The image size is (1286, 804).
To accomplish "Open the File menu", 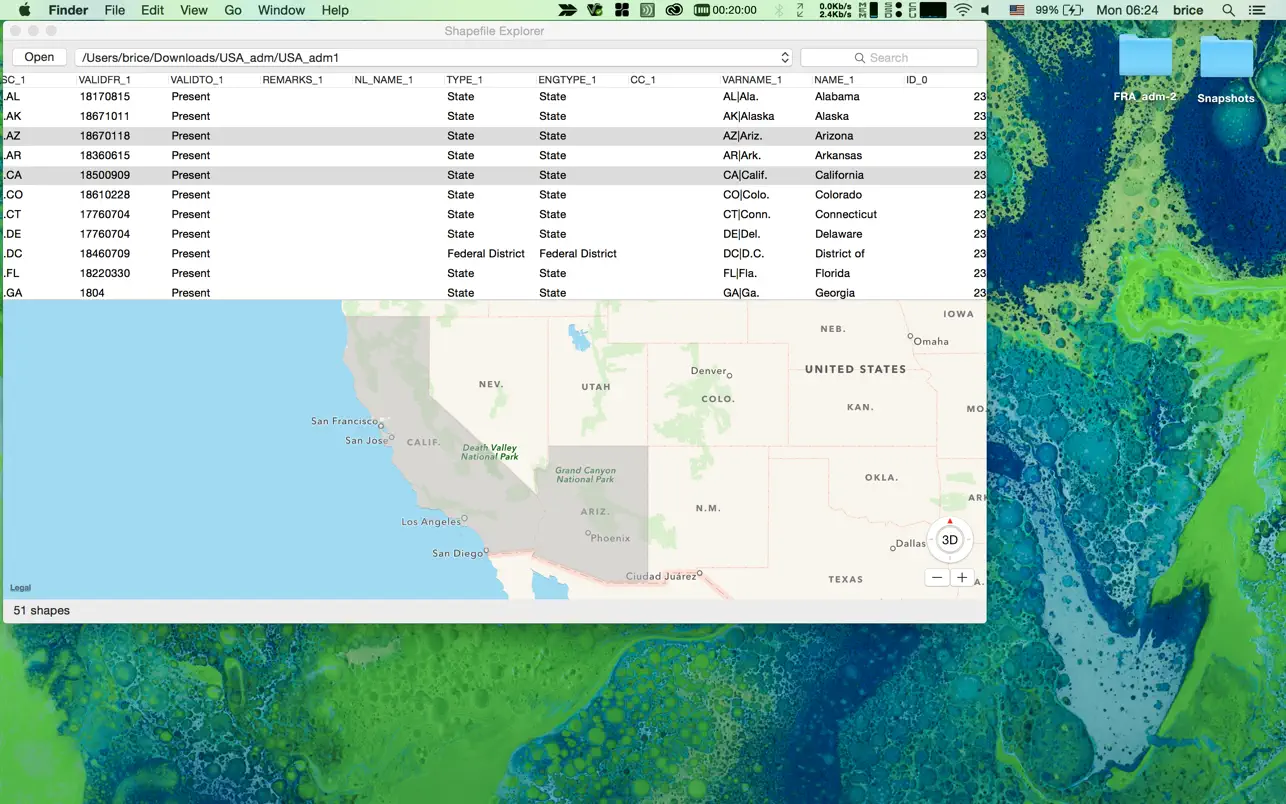I will point(114,10).
